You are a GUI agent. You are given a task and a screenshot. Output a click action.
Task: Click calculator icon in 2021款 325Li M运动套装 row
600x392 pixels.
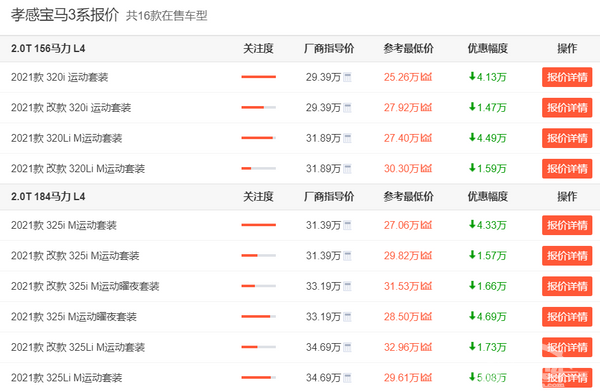coord(347,378)
